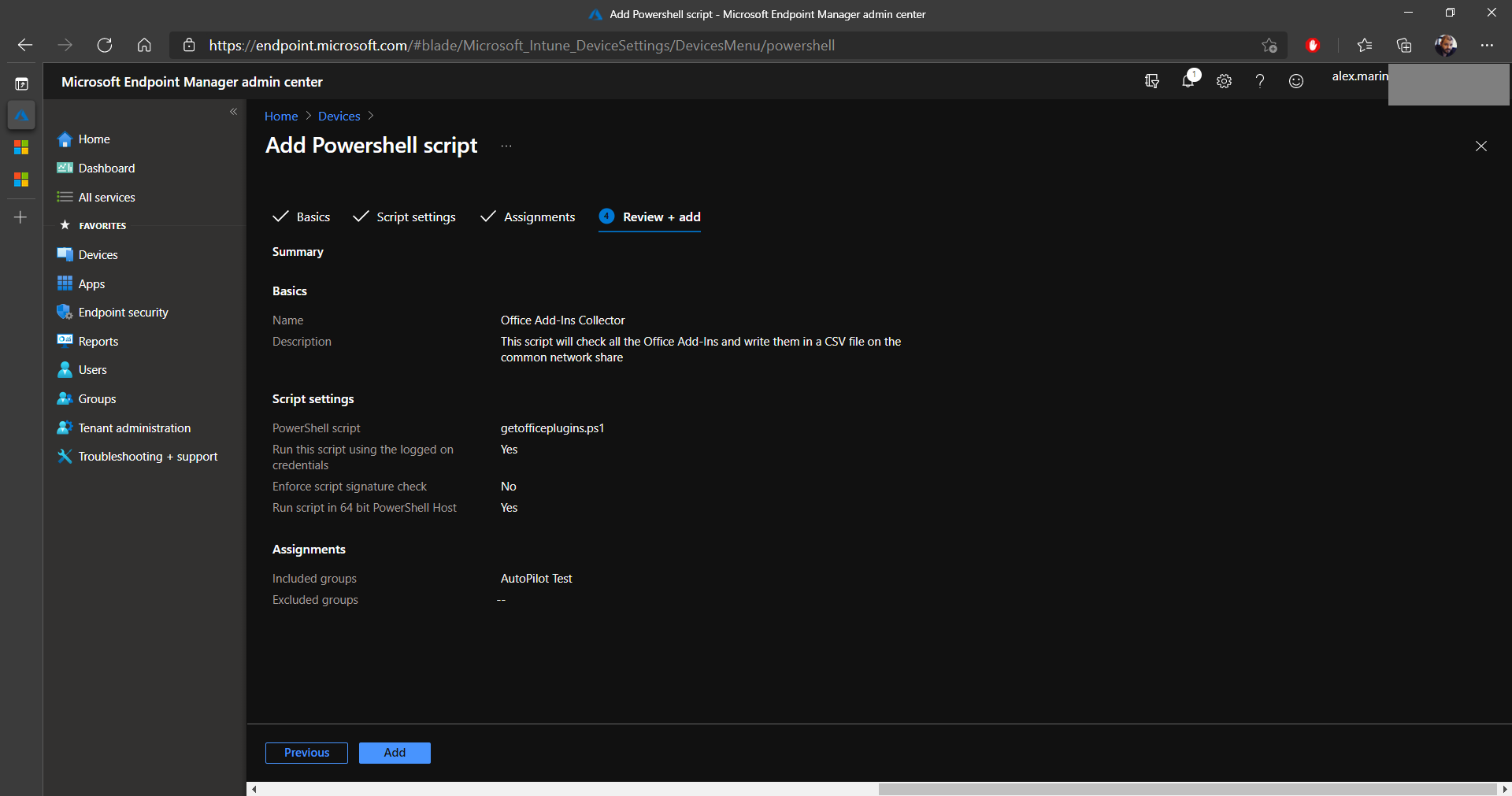Viewport: 1512px width, 796px height.
Task: Switch to the Script settings step
Action: pyautogui.click(x=415, y=217)
